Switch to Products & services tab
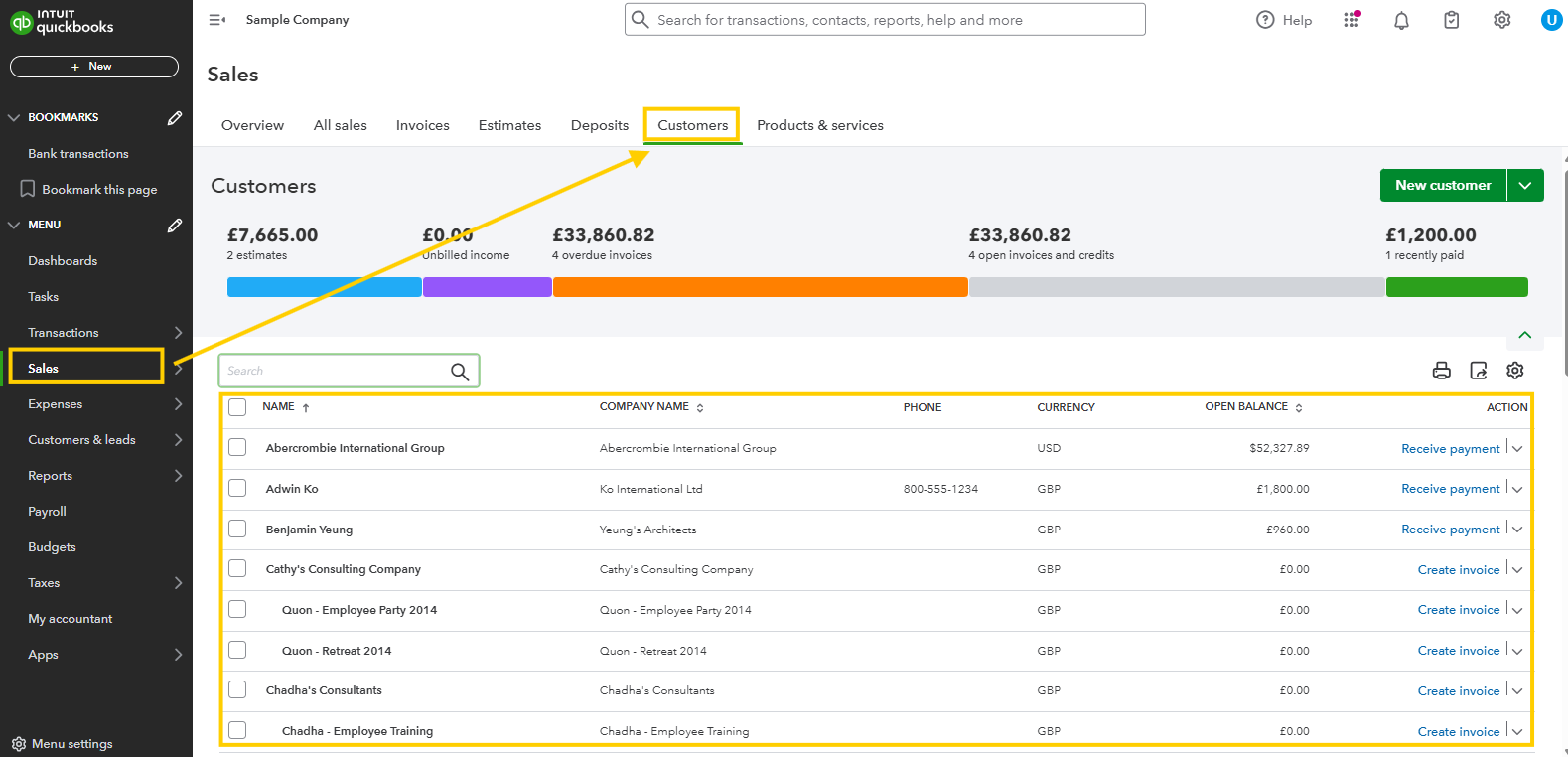 coord(820,125)
